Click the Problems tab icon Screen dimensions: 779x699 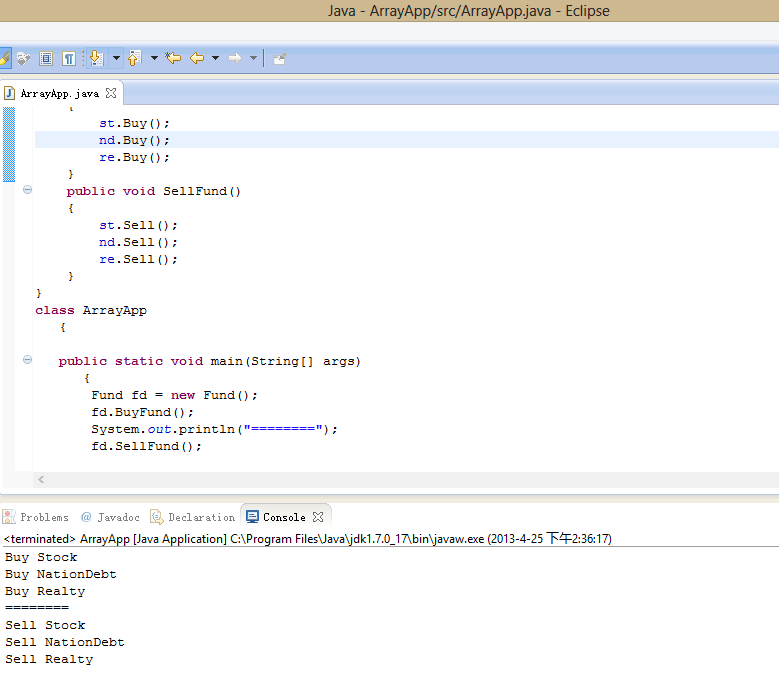point(9,517)
